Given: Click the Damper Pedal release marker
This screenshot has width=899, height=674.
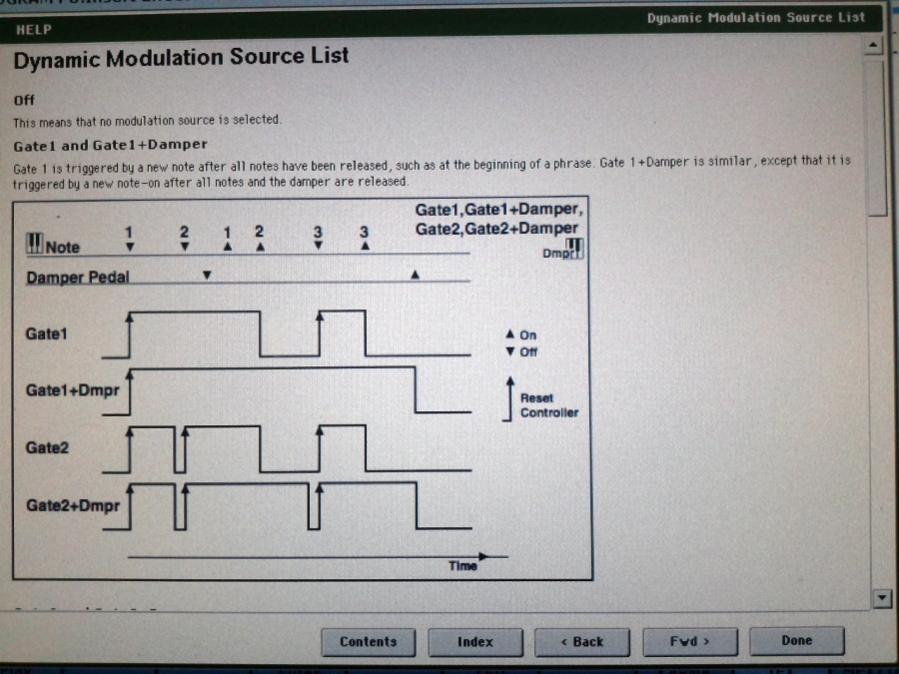Looking at the screenshot, I should coord(415,275).
